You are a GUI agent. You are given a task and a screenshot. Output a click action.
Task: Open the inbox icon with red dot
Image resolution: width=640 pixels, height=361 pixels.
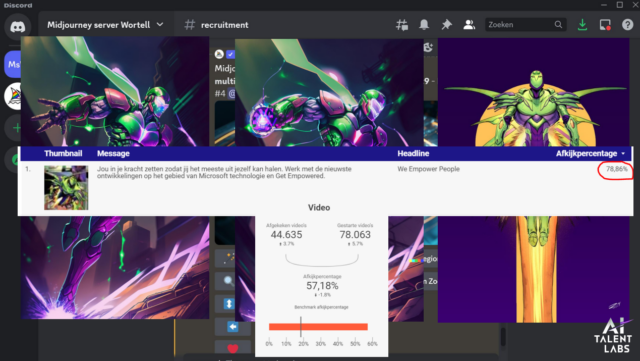point(605,25)
